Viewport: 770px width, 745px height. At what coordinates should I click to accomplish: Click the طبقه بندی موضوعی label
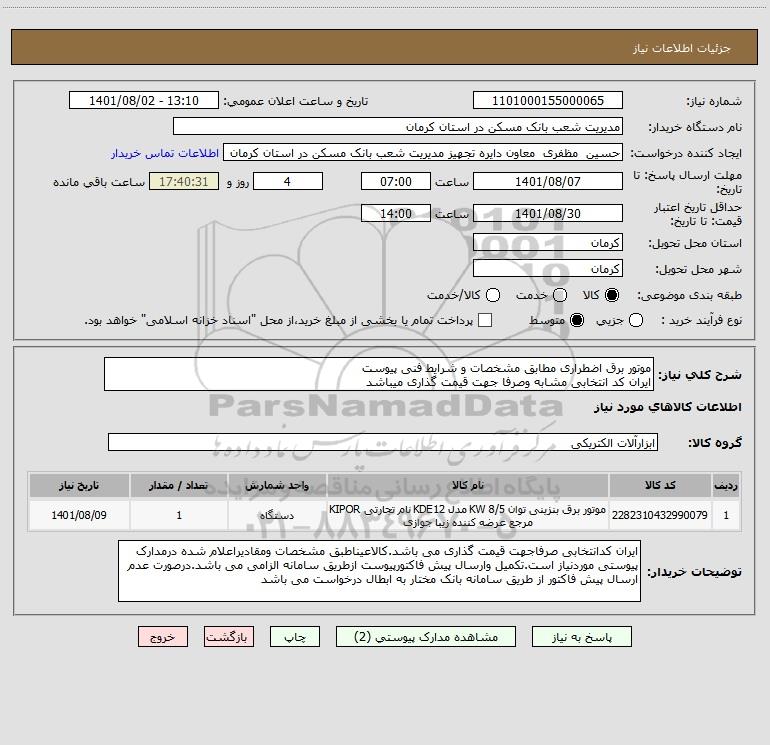(x=689, y=295)
